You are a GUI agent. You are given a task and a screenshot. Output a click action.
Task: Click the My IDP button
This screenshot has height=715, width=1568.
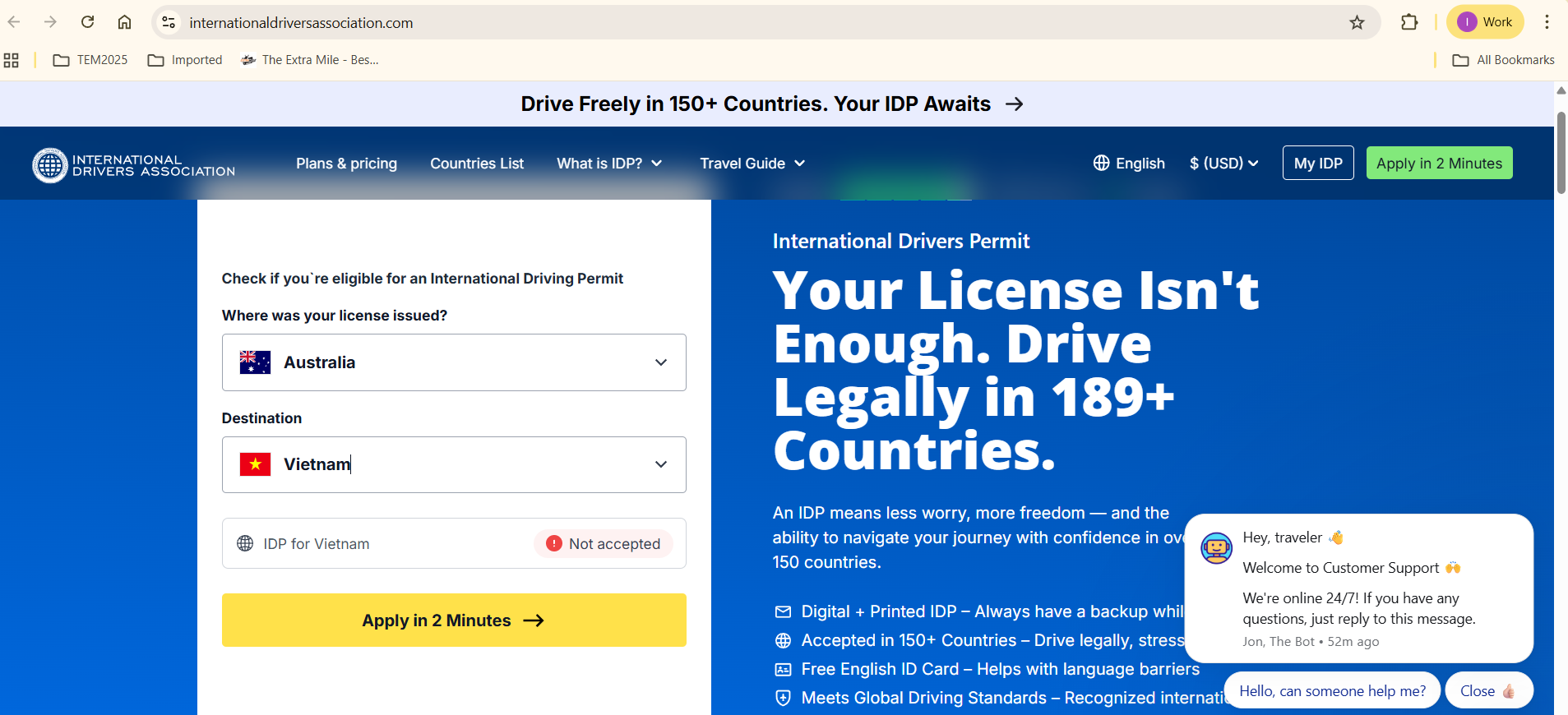1317,164
